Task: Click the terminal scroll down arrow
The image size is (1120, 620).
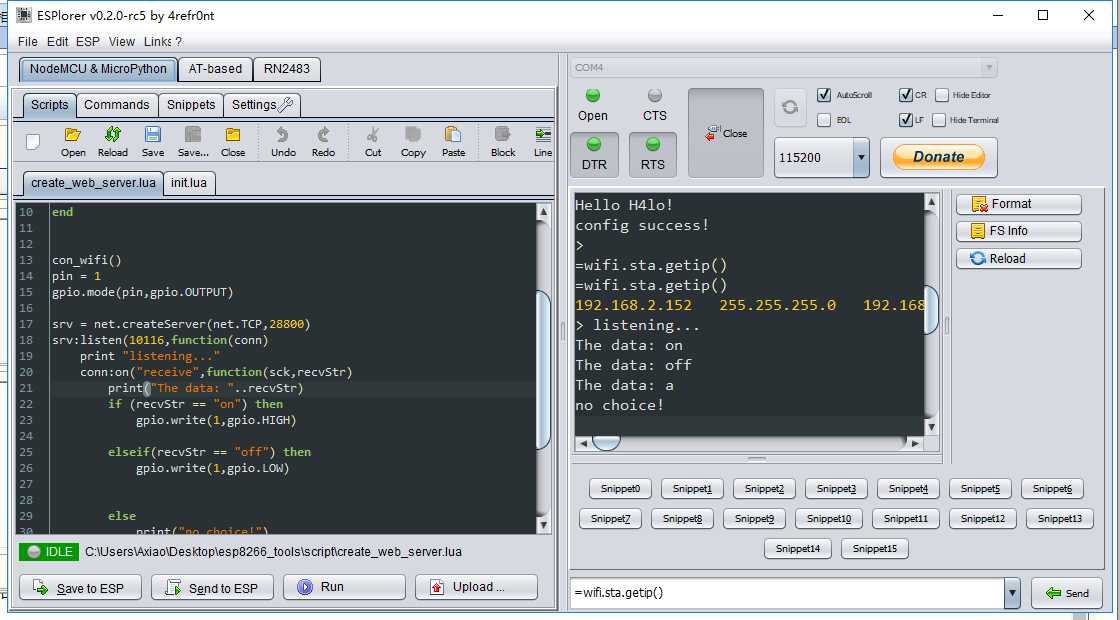Action: click(931, 427)
